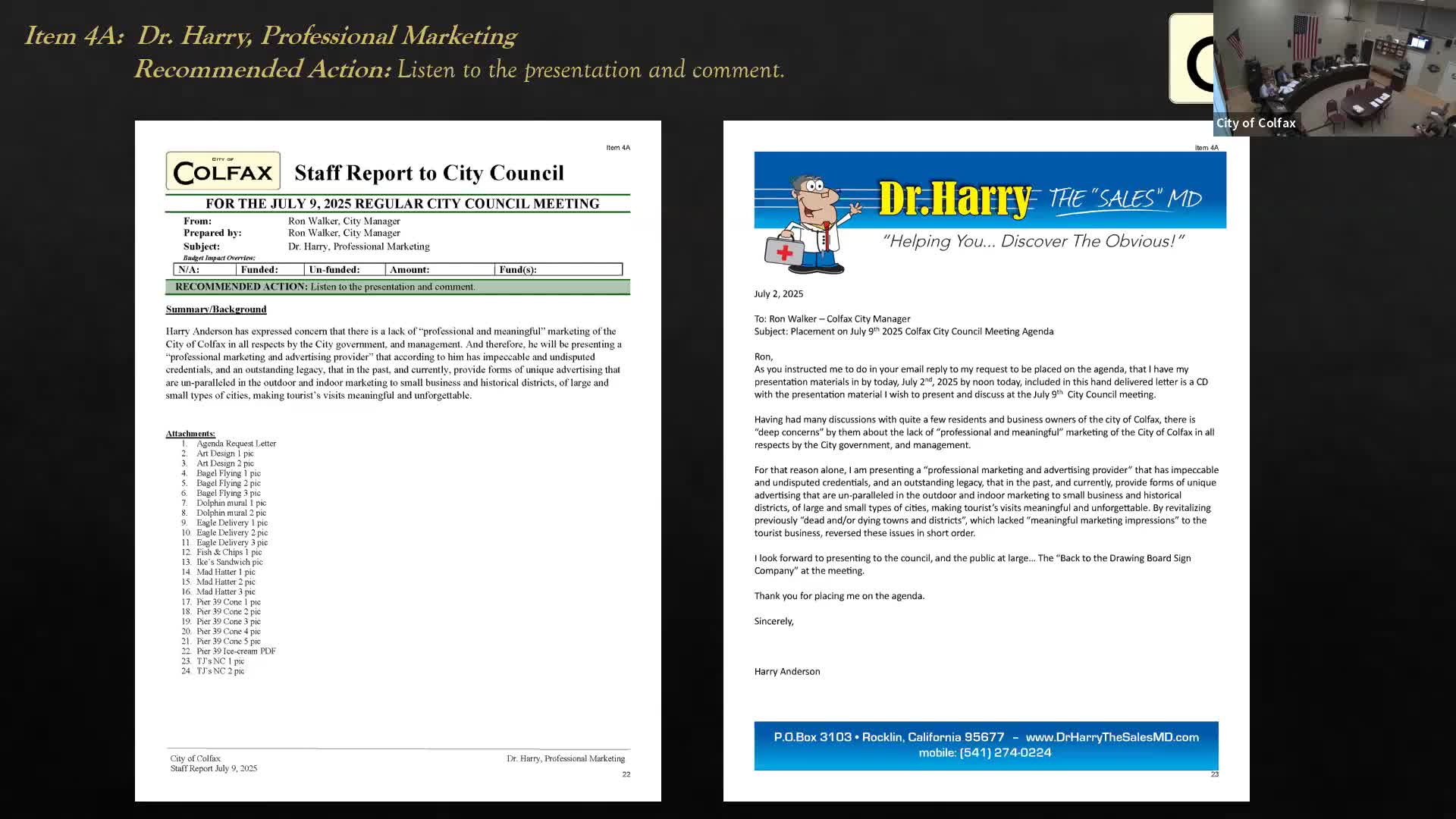The width and height of the screenshot is (1456, 819).
Task: Click attachment 'Dolphin mural 1 pic'
Action: coord(231,503)
